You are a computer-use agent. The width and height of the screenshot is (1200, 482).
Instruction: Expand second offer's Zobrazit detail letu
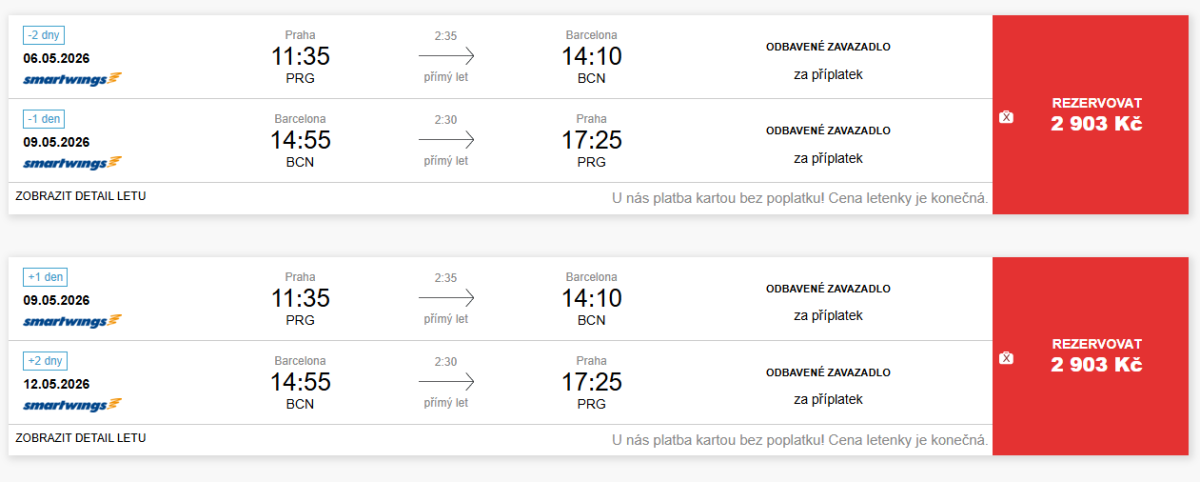pyautogui.click(x=81, y=438)
